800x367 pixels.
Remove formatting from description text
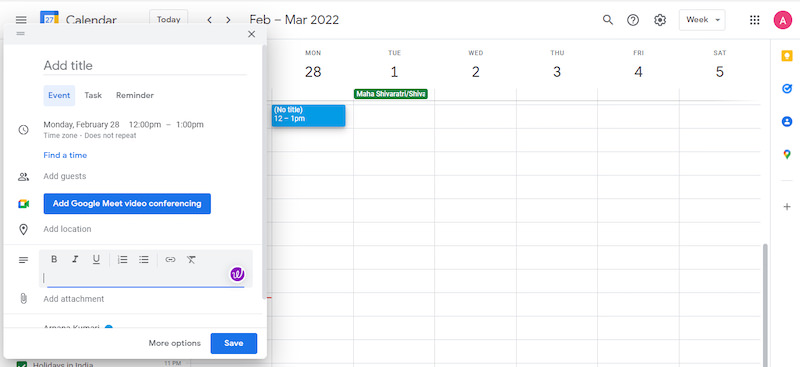[191, 259]
